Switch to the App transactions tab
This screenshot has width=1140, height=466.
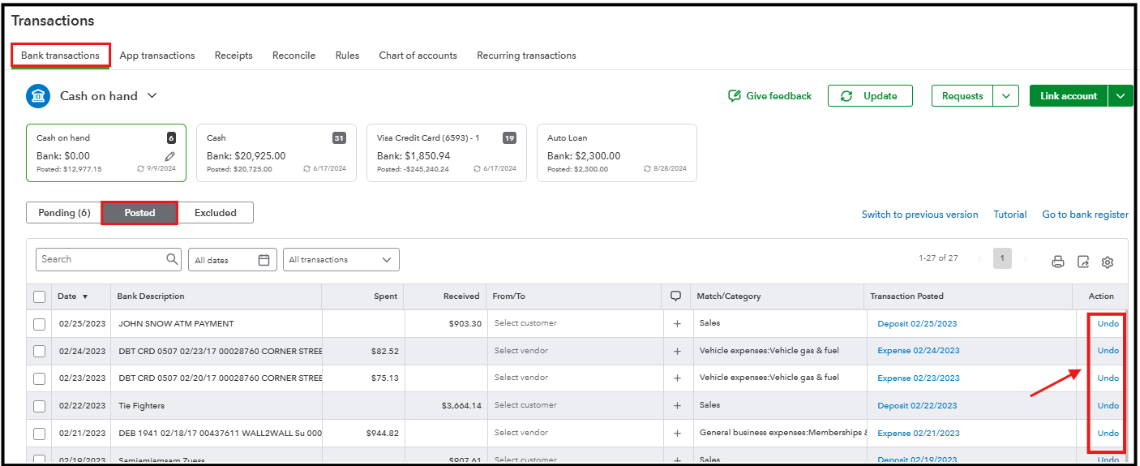[157, 55]
